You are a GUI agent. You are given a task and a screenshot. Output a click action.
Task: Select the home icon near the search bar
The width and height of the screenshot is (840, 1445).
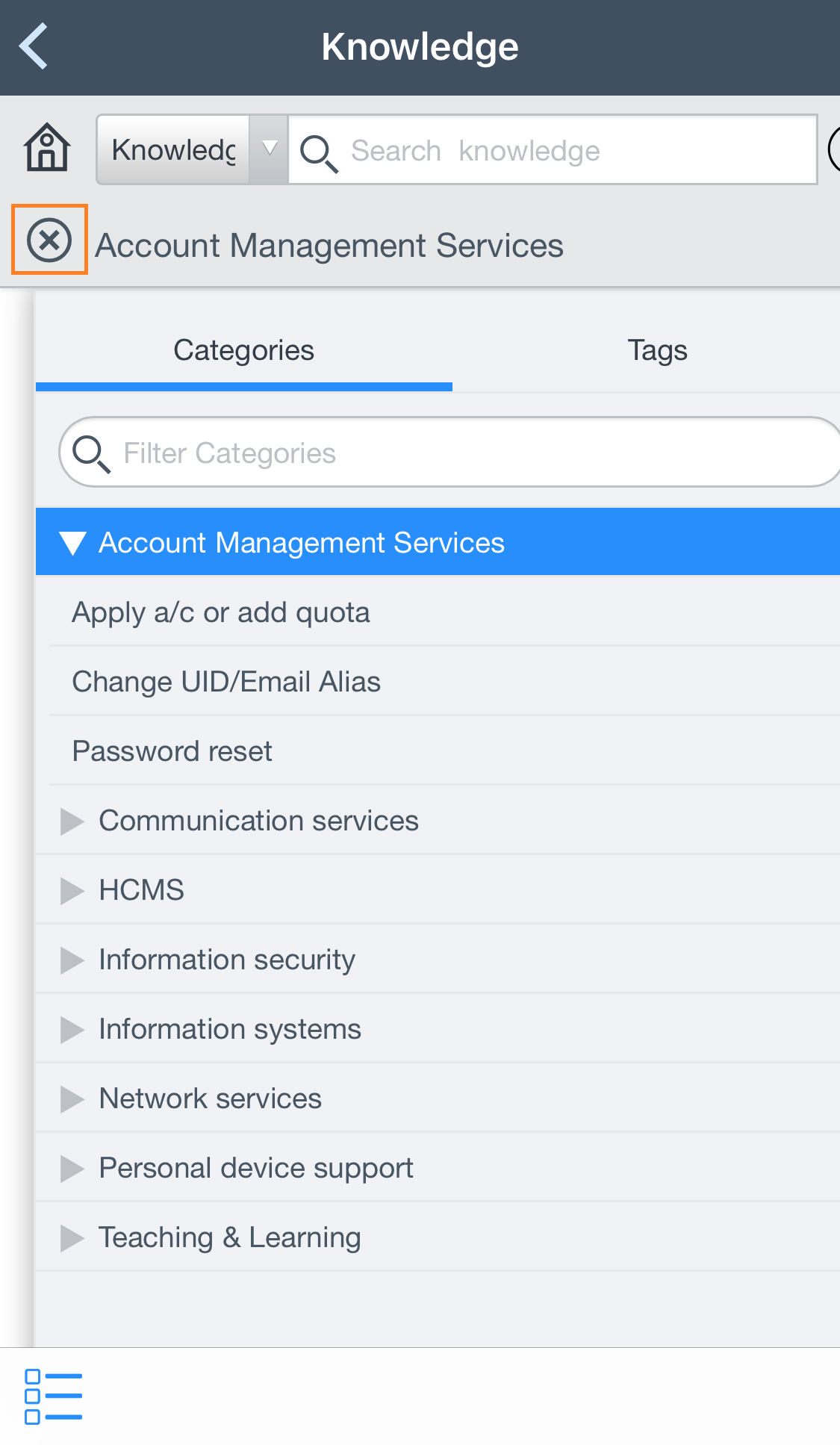[46, 149]
